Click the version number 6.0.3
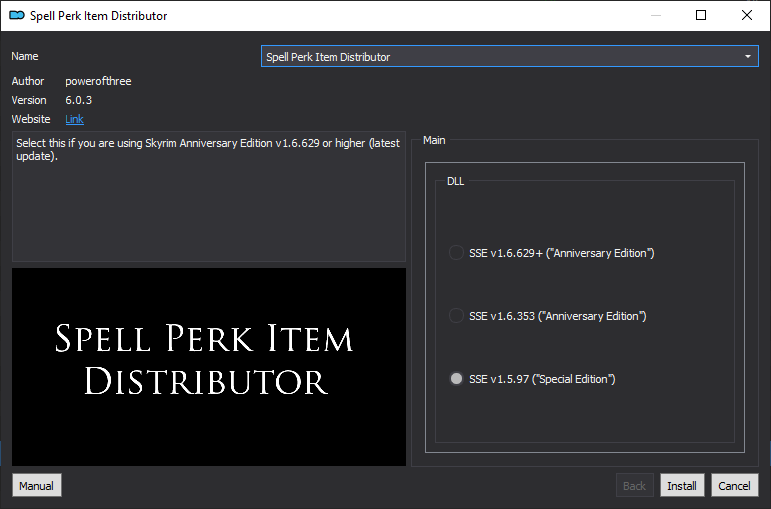This screenshot has width=771, height=509. click(79, 100)
